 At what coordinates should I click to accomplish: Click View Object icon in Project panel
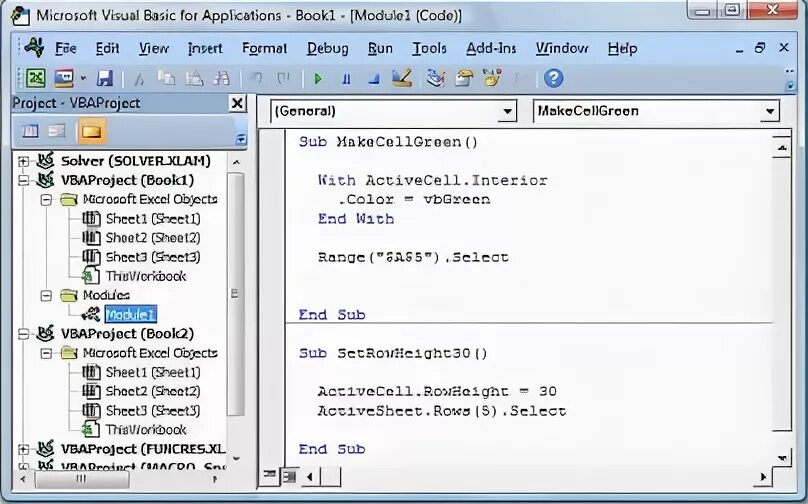click(x=57, y=131)
